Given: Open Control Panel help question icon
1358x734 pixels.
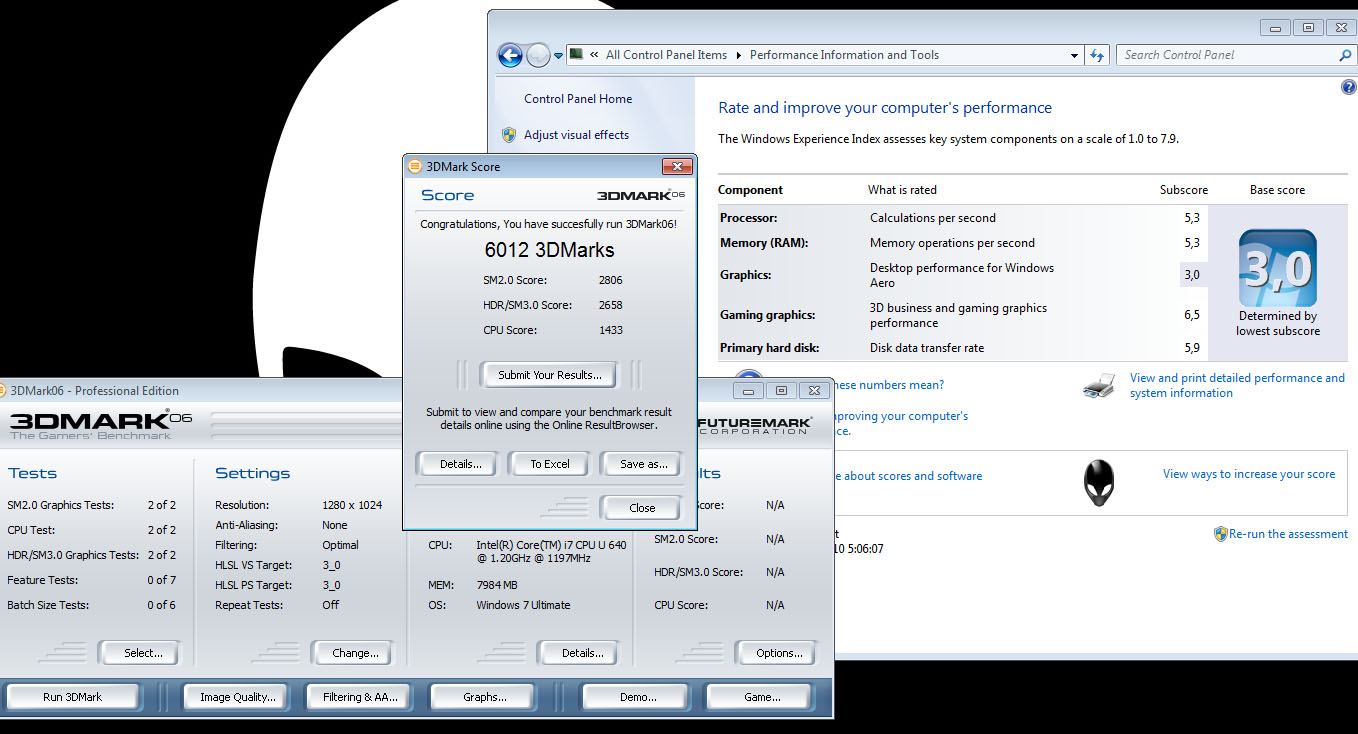Looking at the screenshot, I should point(1348,88).
